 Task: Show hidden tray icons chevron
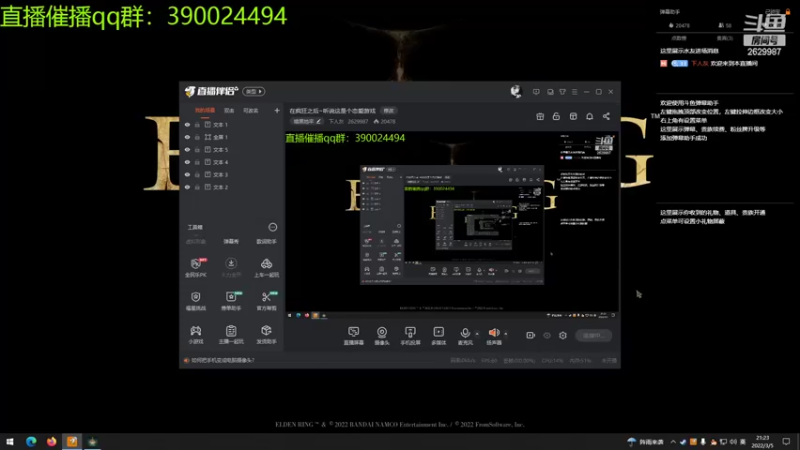click(673, 442)
